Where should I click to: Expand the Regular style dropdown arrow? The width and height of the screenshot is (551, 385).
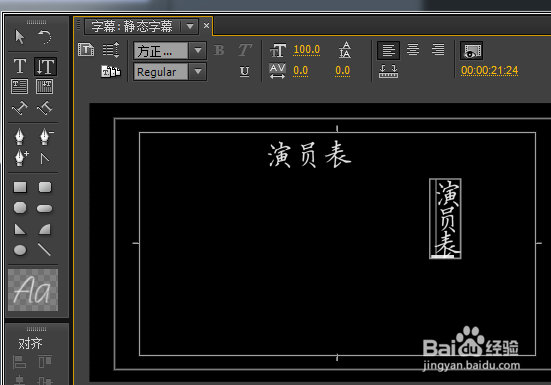point(198,72)
